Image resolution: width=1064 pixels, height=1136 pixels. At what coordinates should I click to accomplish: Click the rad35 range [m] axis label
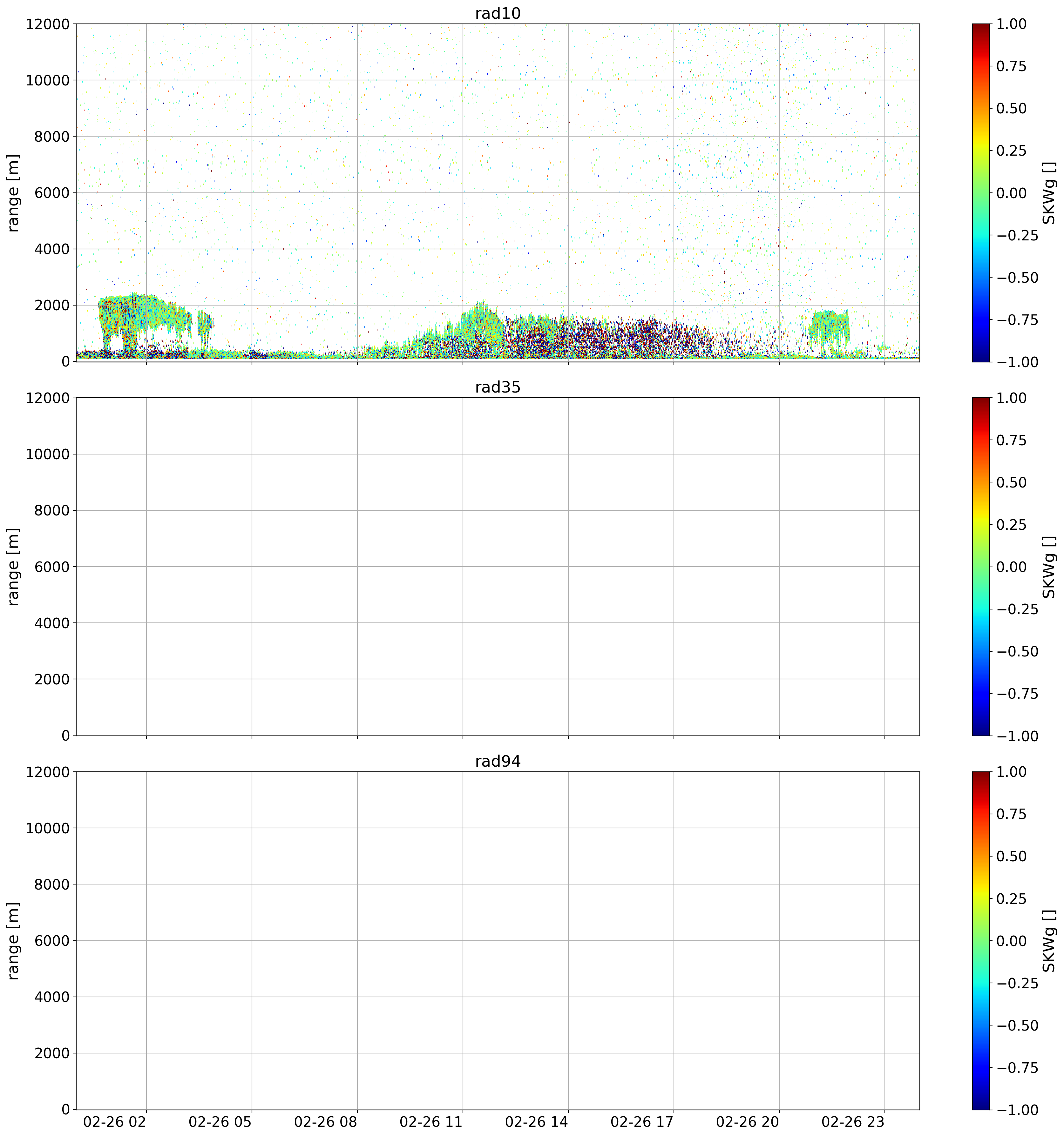(x=13, y=566)
